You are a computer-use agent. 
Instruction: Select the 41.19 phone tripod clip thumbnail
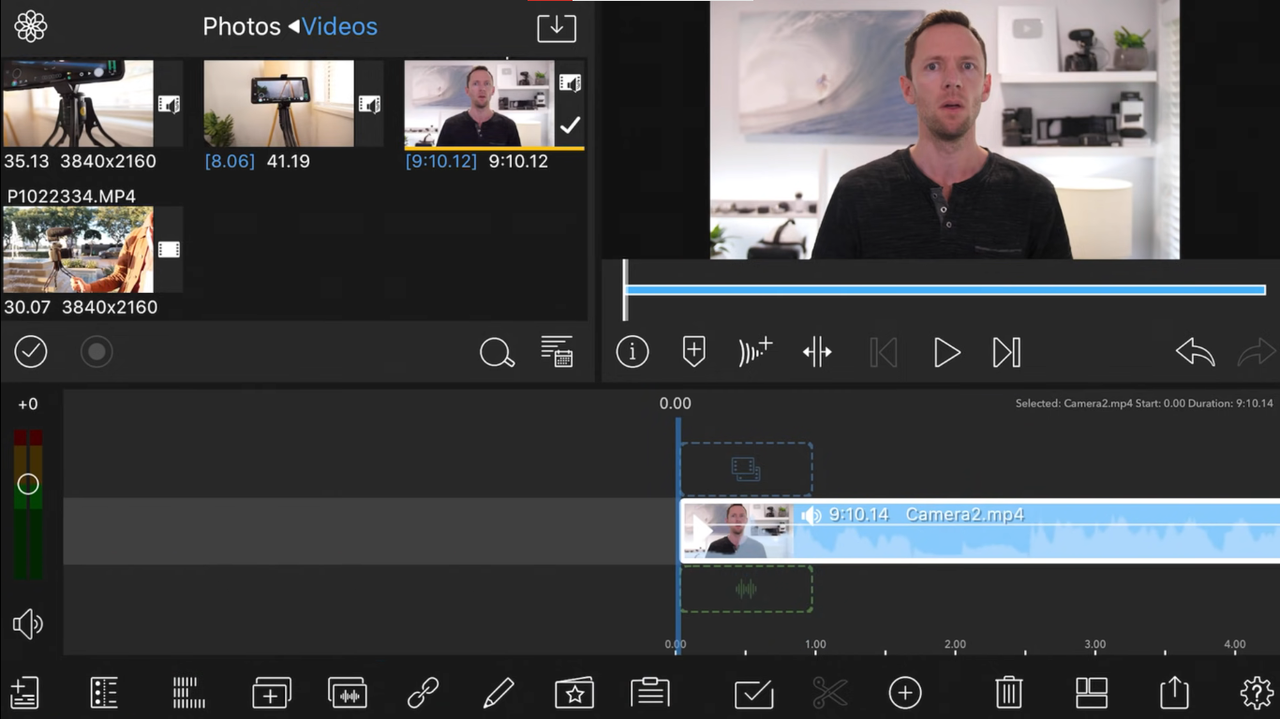pyautogui.click(x=279, y=103)
